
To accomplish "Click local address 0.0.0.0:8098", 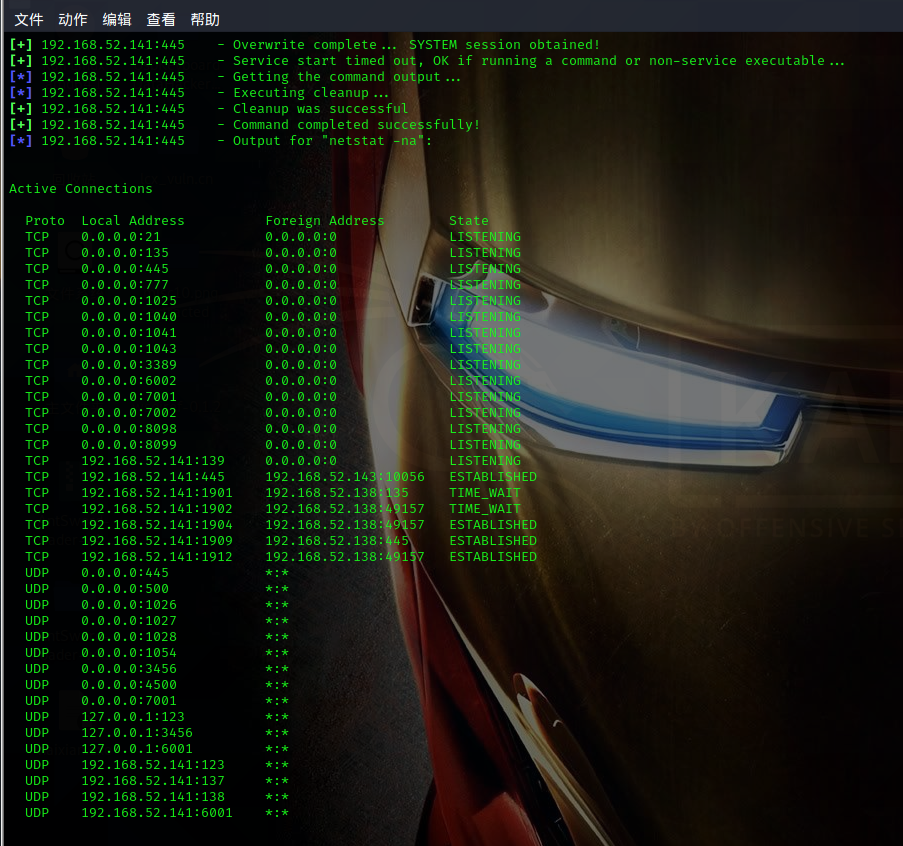I will 129,429.
